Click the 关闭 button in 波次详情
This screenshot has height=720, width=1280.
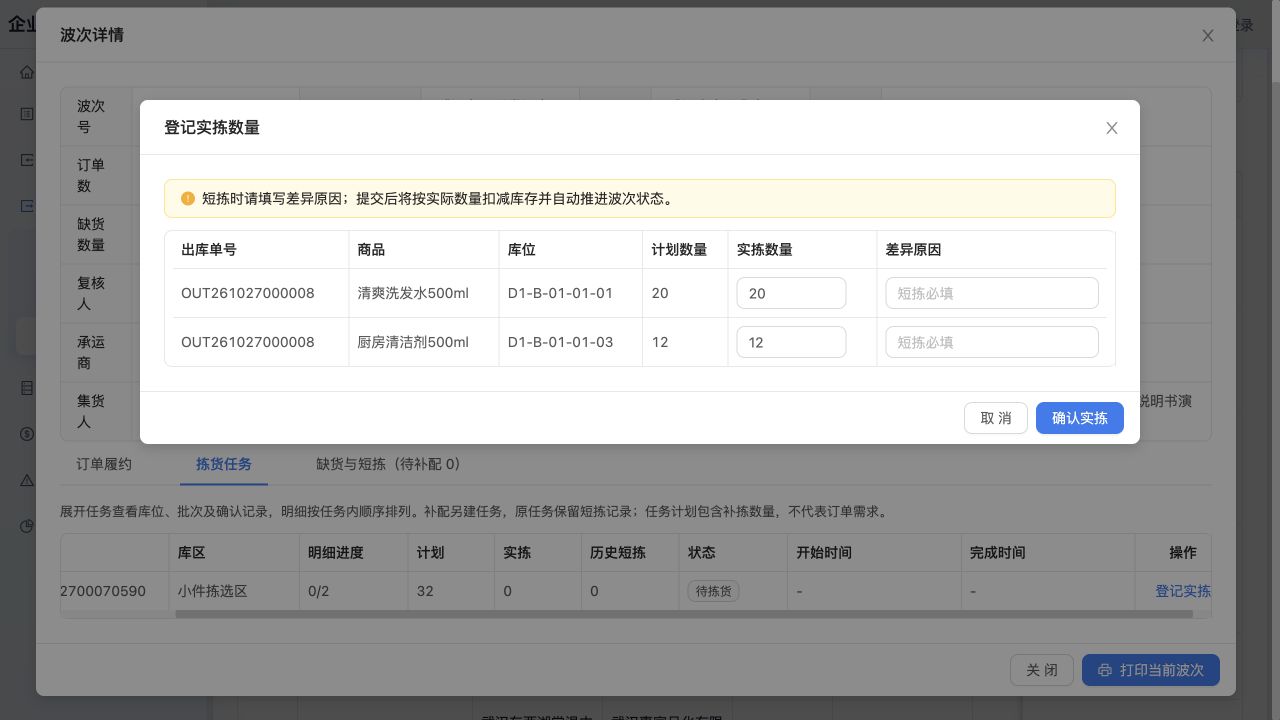pos(1042,670)
